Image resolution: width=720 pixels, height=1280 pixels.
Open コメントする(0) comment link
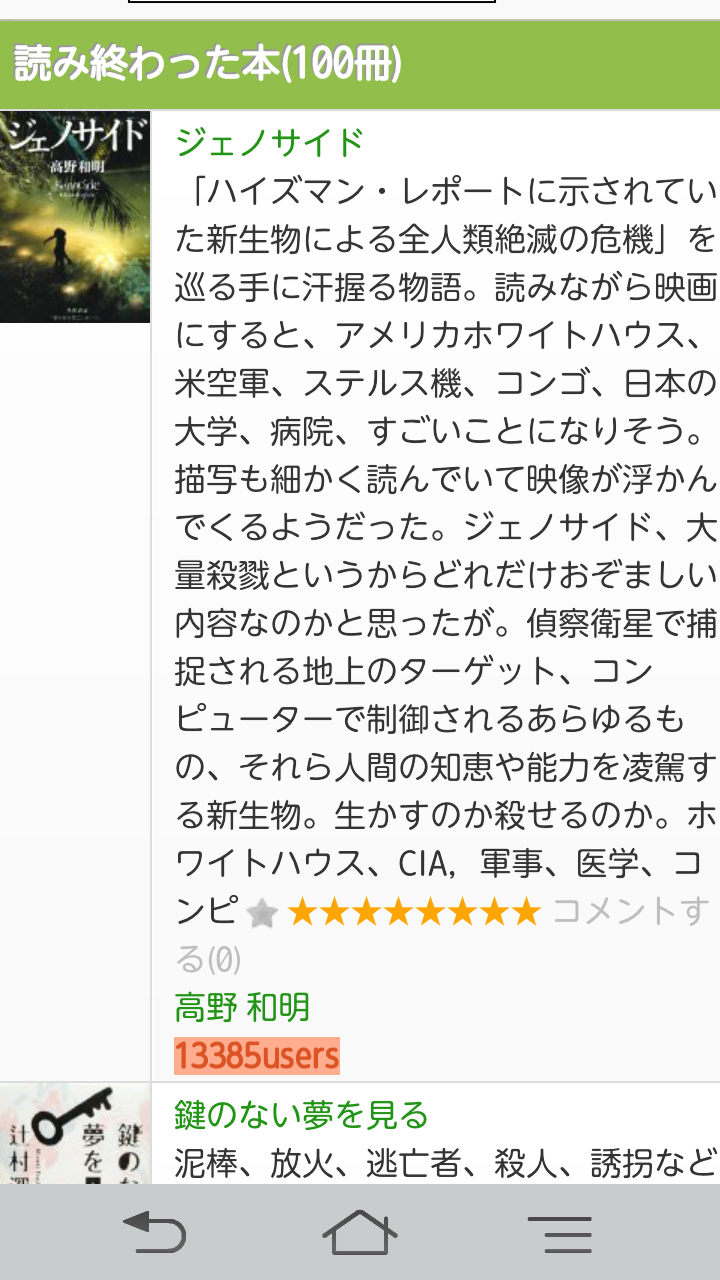click(443, 936)
